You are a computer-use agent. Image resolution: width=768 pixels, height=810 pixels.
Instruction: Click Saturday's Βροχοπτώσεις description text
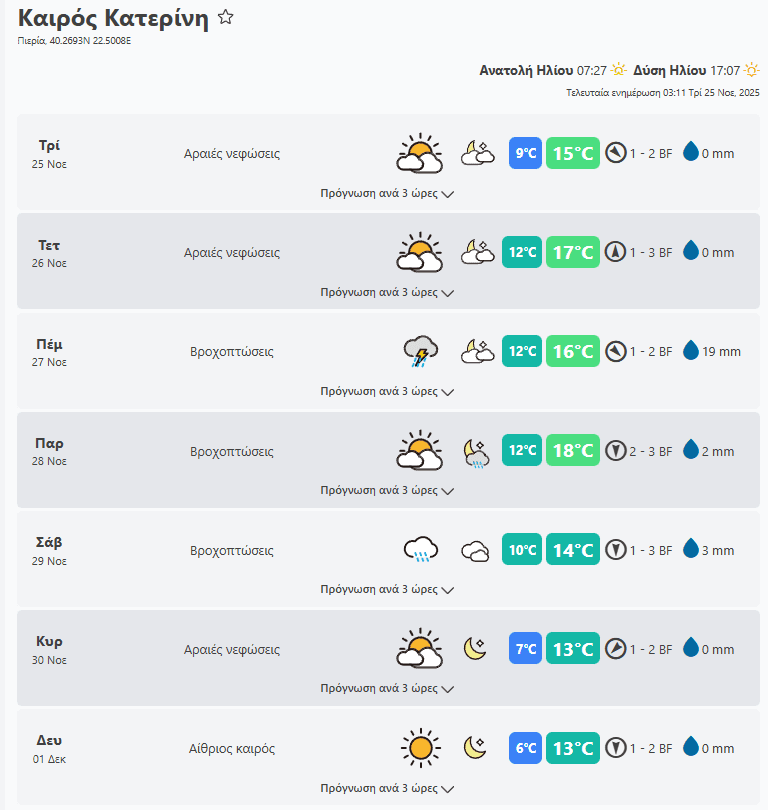pos(232,550)
